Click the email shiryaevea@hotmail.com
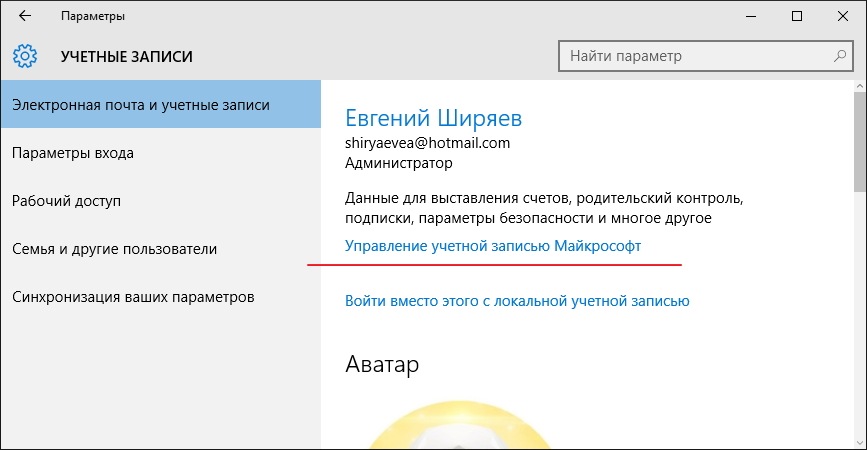Screen dimensions: 867x450 coord(427,143)
